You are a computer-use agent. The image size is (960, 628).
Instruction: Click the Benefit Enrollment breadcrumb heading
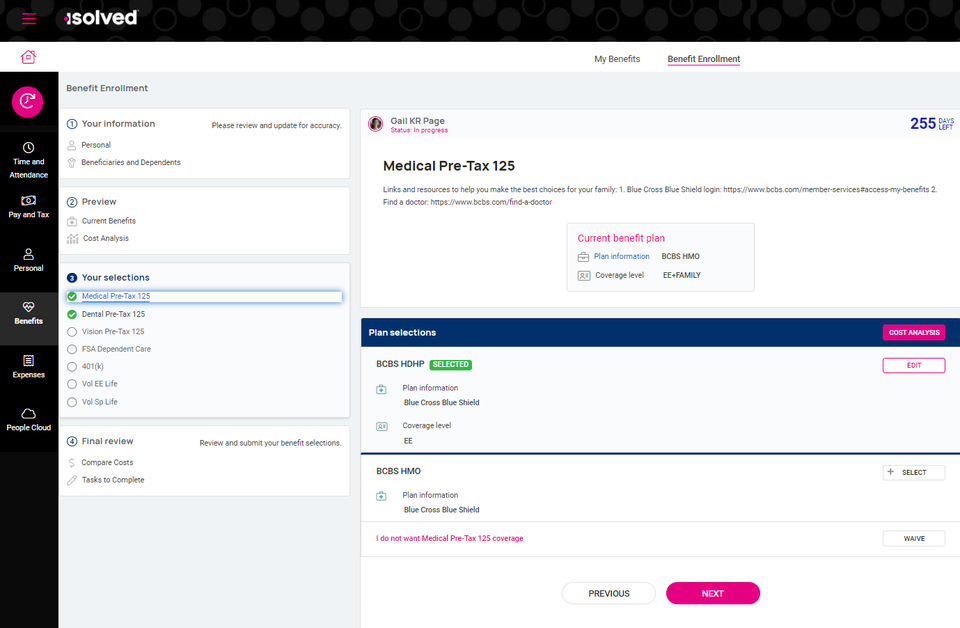107,88
